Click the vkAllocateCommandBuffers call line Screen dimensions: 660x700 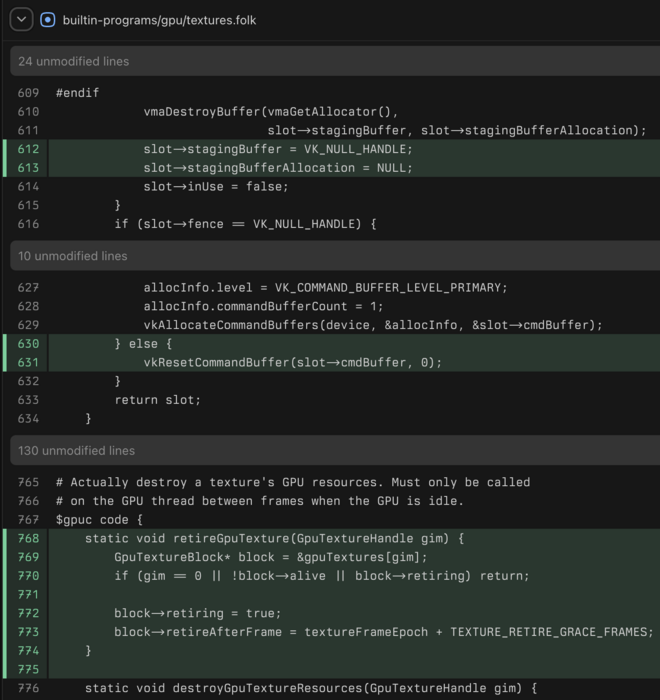(373, 325)
